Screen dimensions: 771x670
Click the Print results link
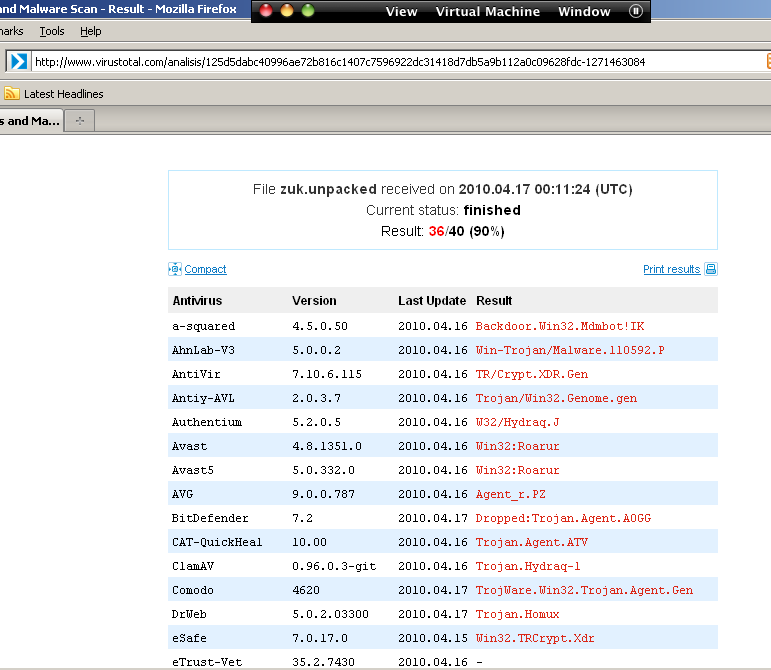[671, 269]
